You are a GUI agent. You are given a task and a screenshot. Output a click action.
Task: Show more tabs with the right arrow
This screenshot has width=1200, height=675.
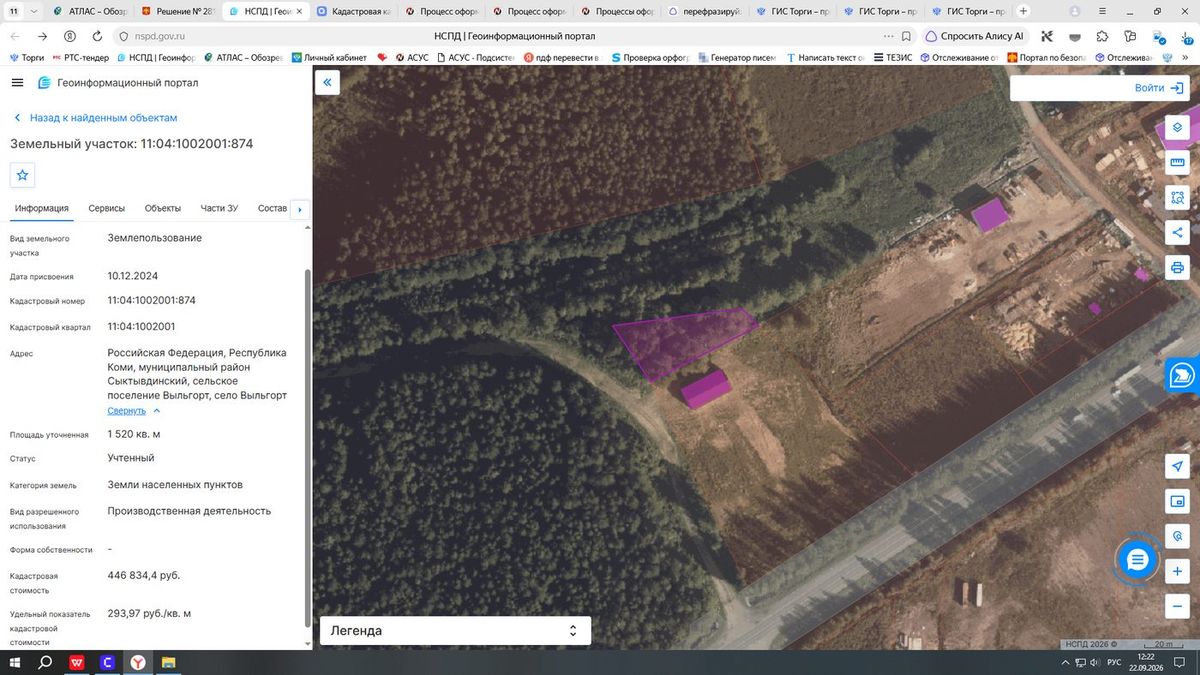[299, 209]
